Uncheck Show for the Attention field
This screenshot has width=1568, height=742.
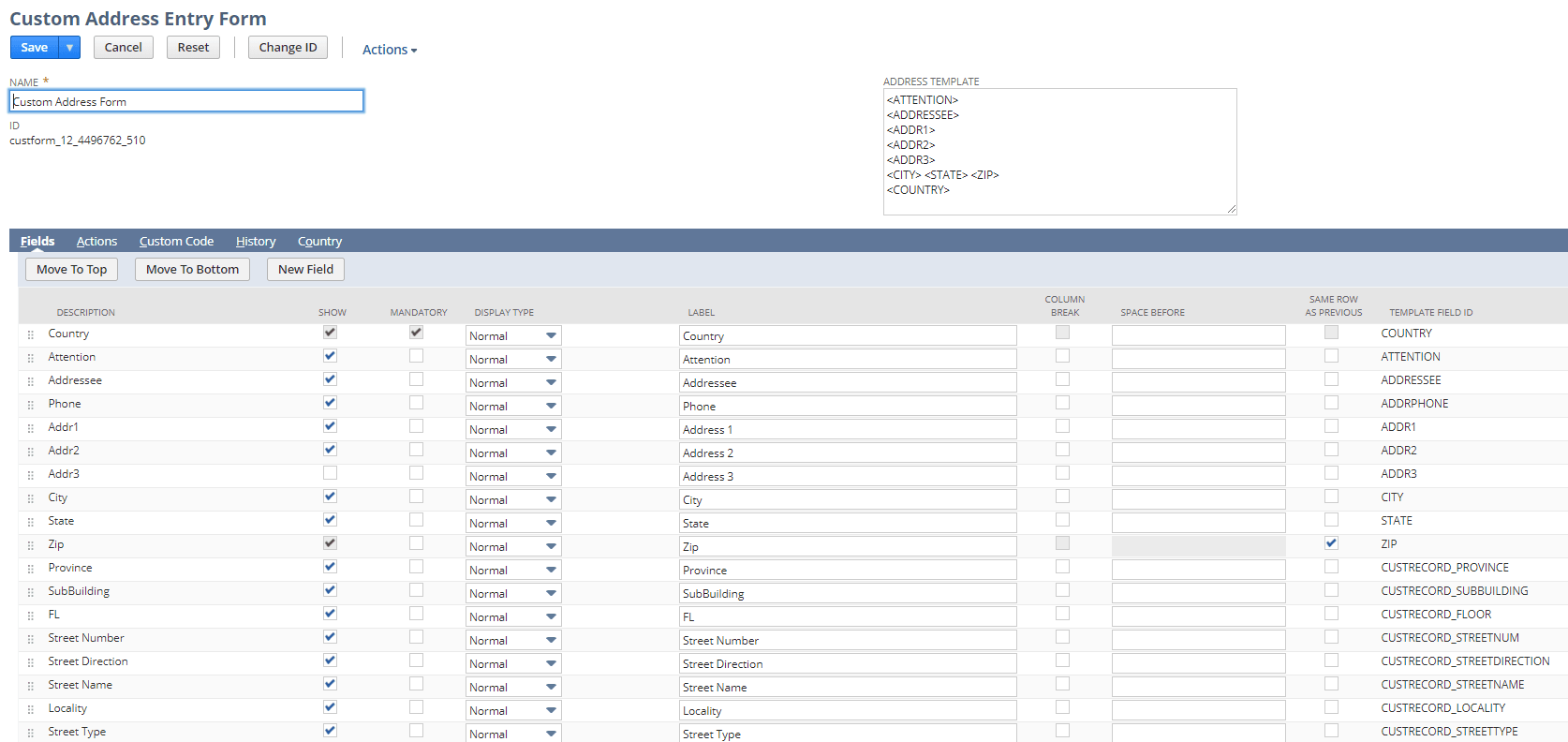point(330,356)
